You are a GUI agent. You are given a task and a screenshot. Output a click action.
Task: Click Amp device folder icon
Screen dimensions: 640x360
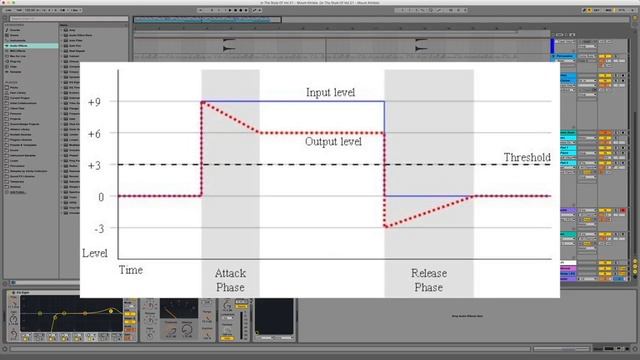pos(66,30)
